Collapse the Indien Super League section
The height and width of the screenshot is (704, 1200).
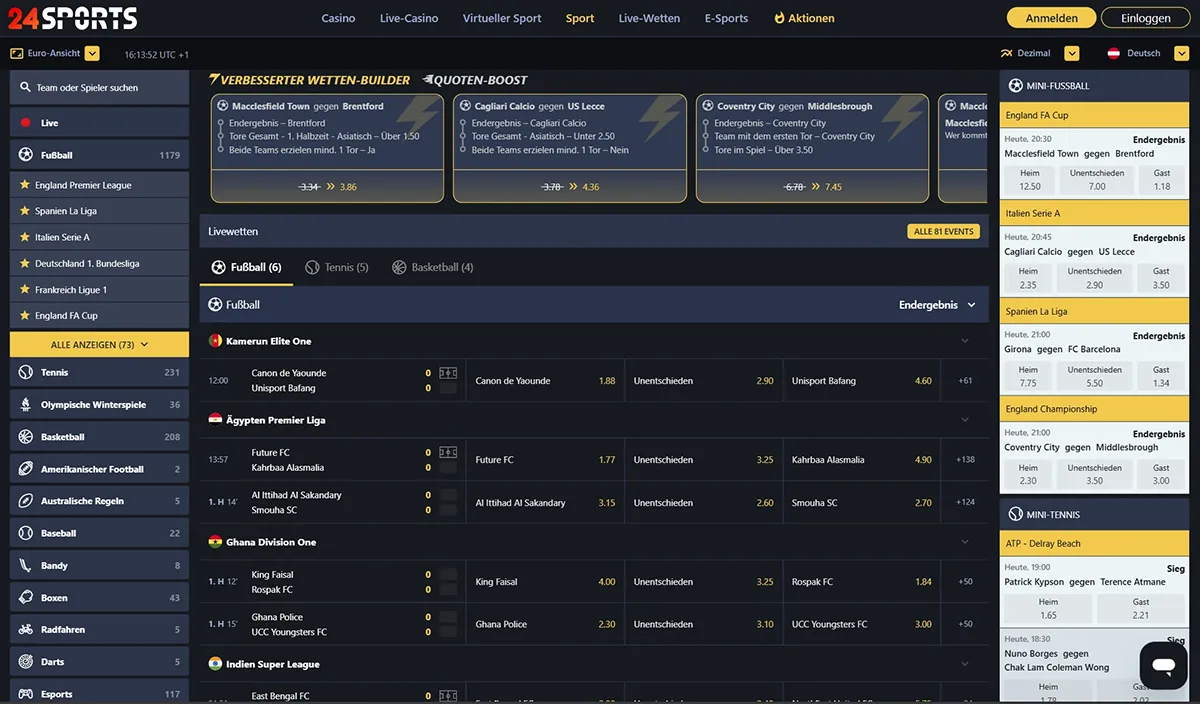point(965,663)
